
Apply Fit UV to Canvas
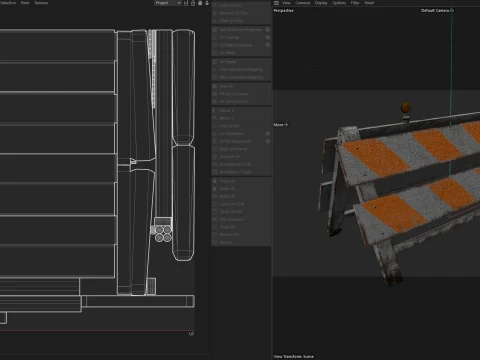coord(241,94)
